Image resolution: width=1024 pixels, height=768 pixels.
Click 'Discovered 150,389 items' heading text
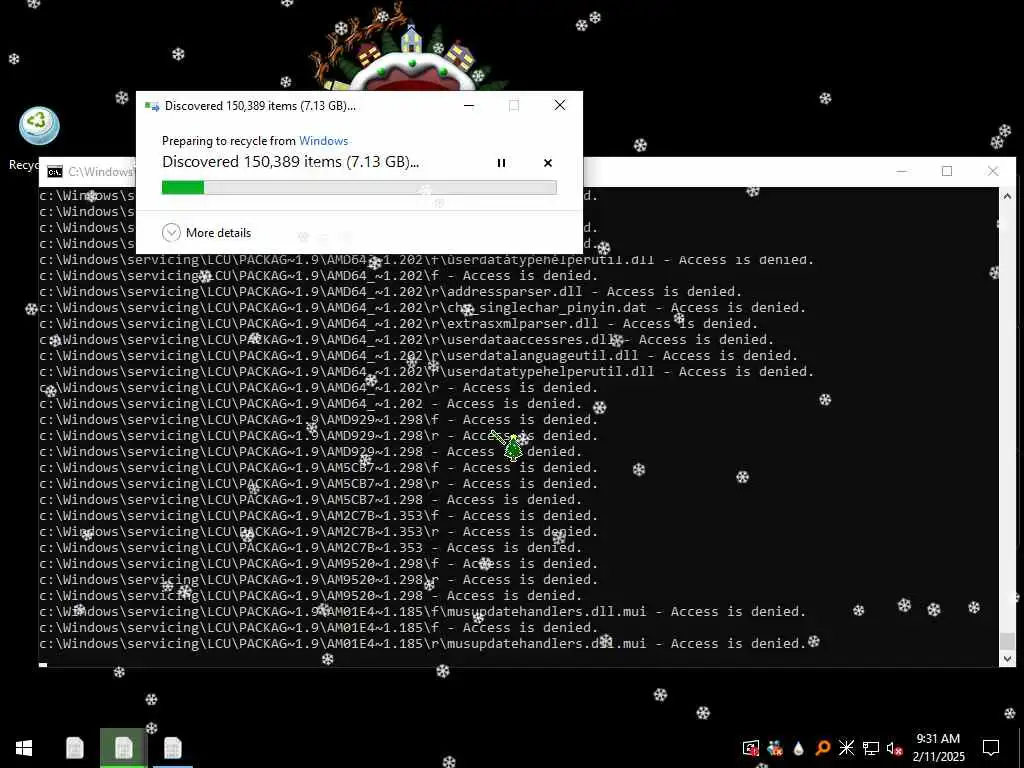coord(291,162)
